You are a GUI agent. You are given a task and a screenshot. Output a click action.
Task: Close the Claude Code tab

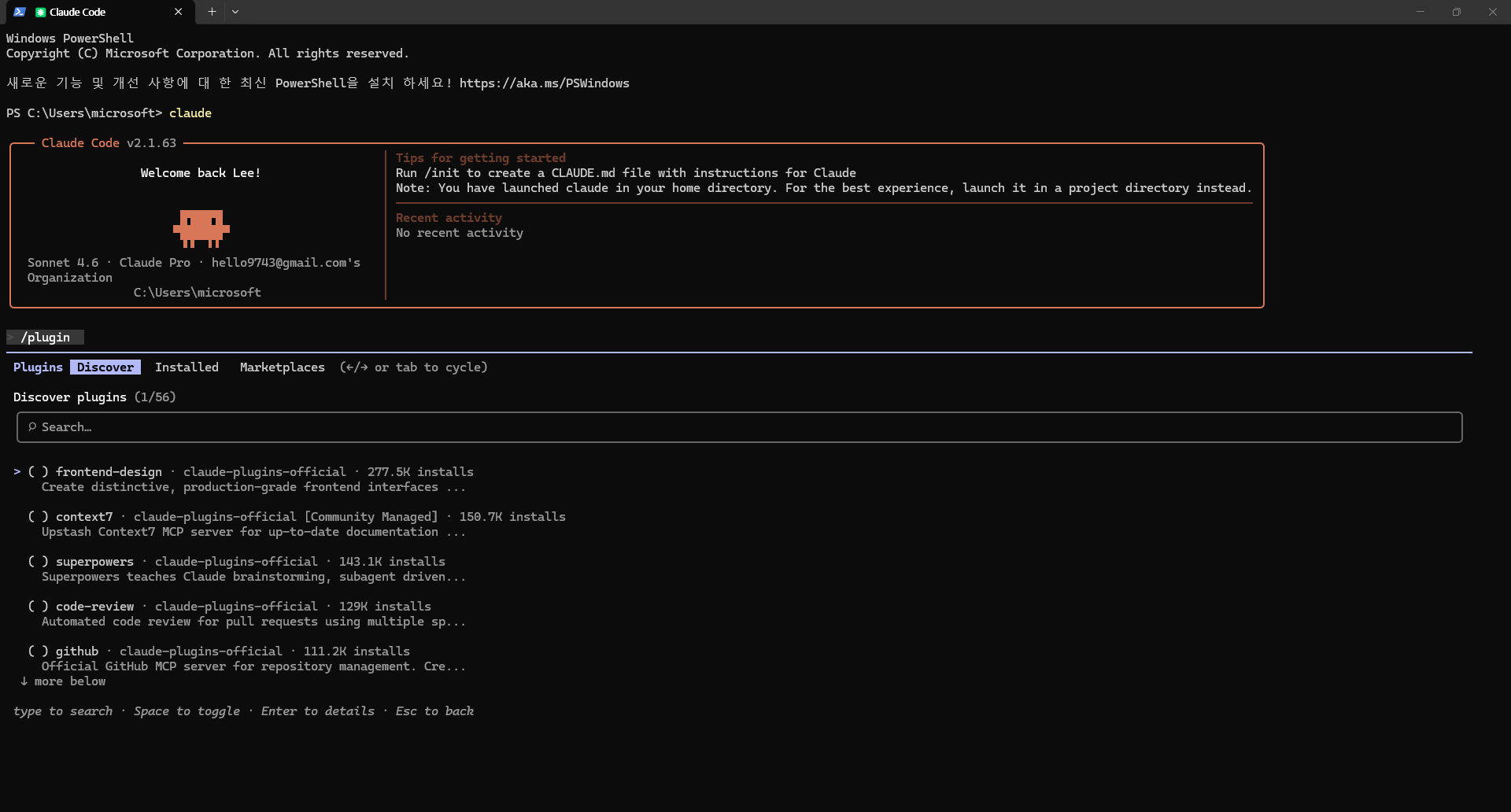[178, 12]
